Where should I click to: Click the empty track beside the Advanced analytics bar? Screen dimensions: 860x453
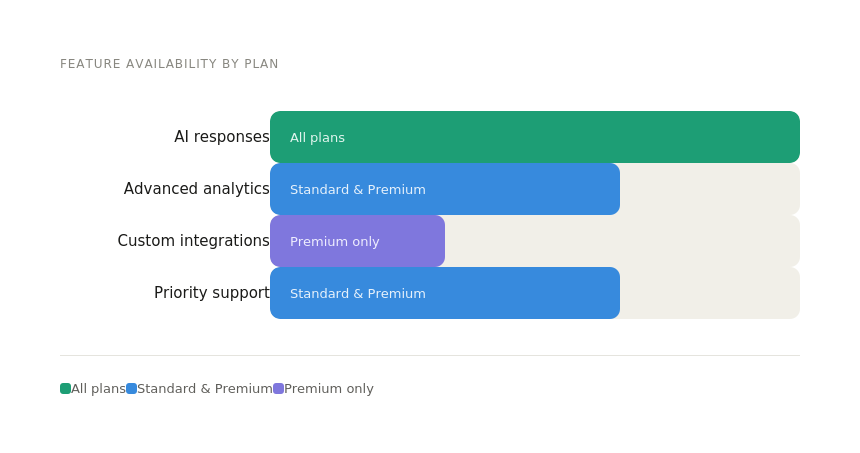710,189
